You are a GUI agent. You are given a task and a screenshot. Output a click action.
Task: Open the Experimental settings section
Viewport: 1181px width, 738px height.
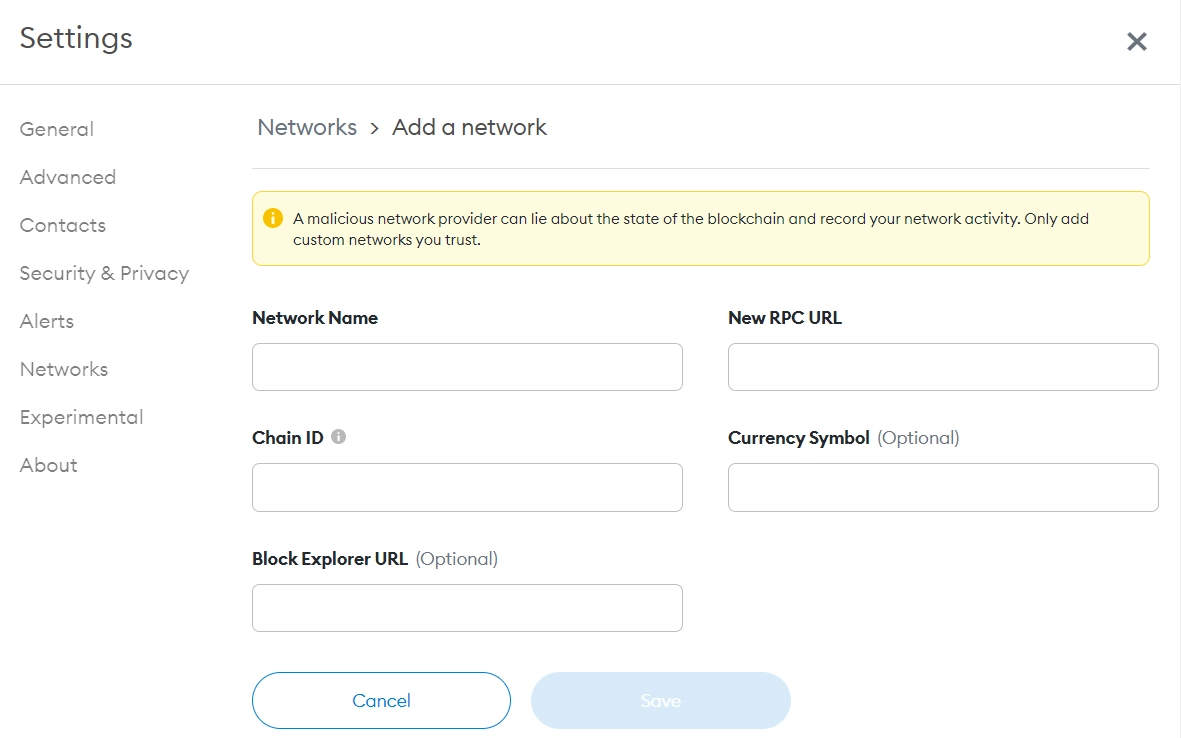pos(82,417)
